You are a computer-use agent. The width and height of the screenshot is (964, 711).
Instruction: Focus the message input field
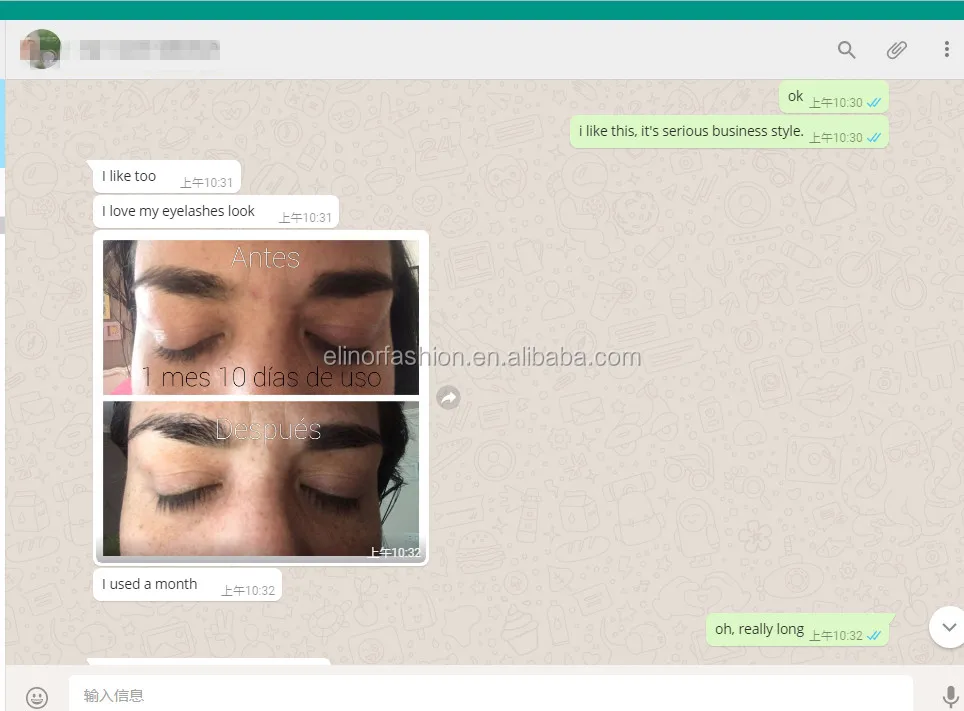pyautogui.click(x=491, y=695)
